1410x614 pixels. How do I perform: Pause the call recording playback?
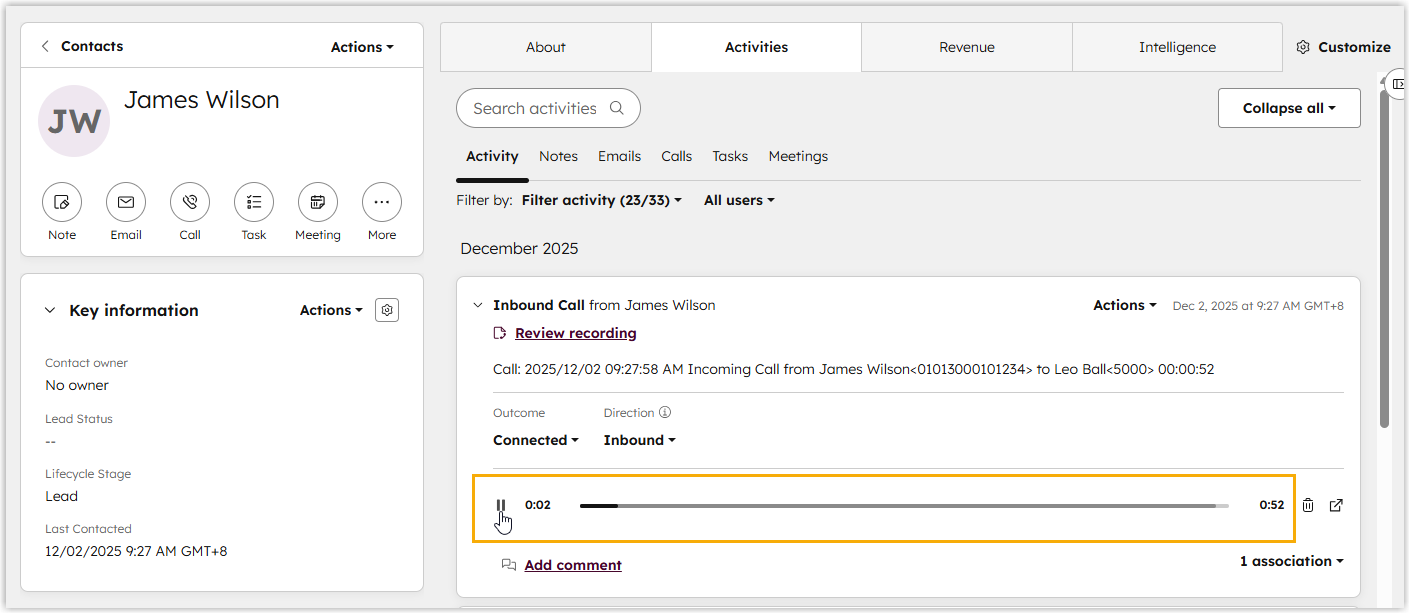501,505
